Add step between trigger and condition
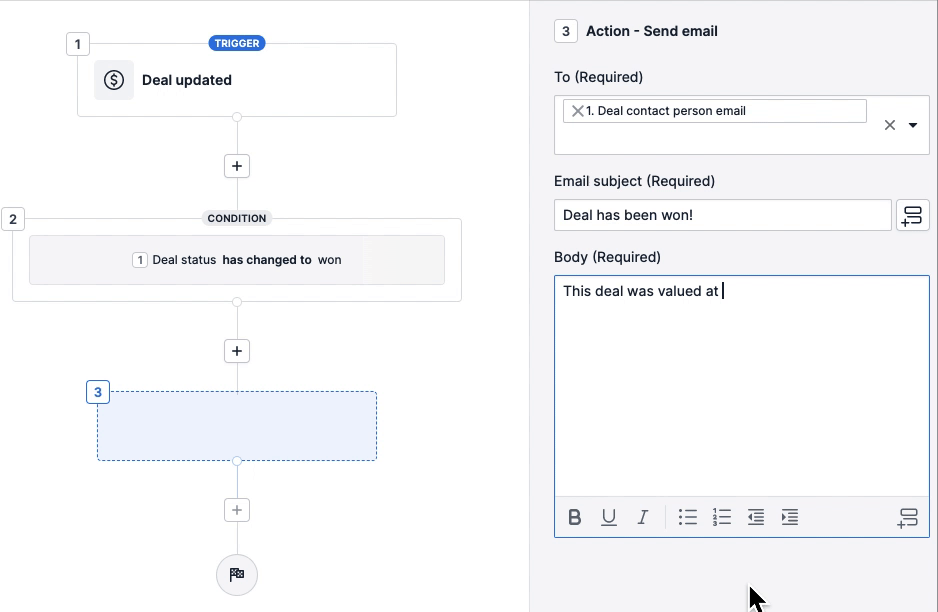This screenshot has width=938, height=612. coord(237,166)
